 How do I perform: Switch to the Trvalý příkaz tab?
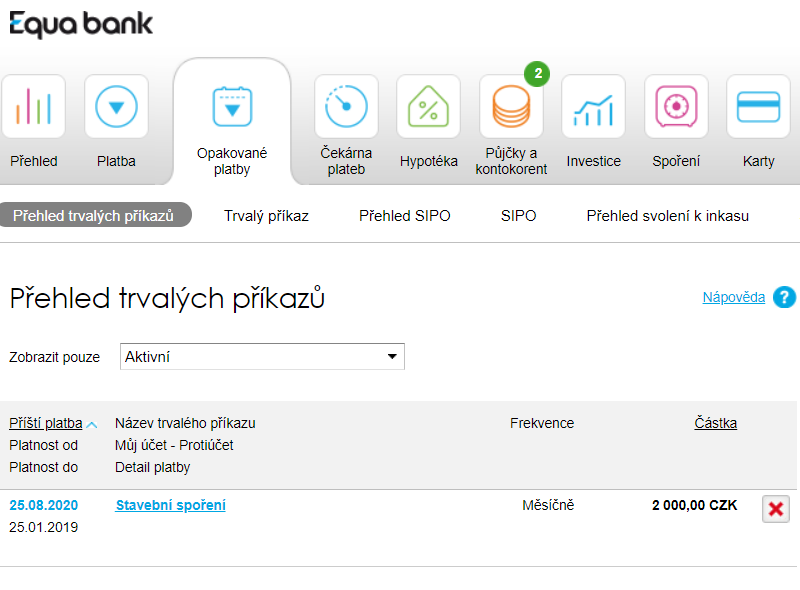tap(266, 216)
